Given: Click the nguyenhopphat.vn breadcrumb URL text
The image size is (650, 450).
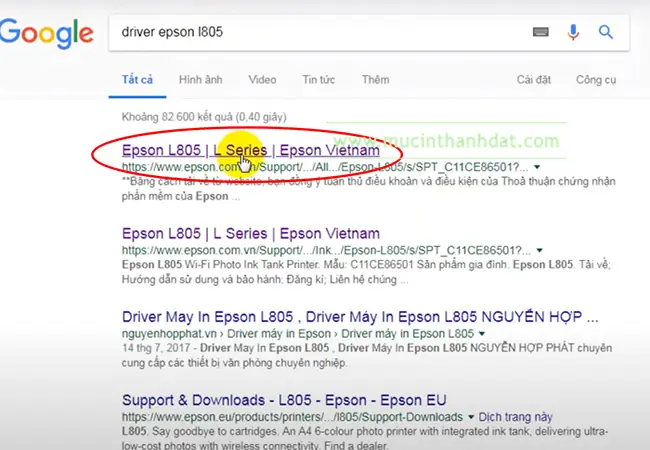Looking at the screenshot, I should pyautogui.click(x=298, y=334).
